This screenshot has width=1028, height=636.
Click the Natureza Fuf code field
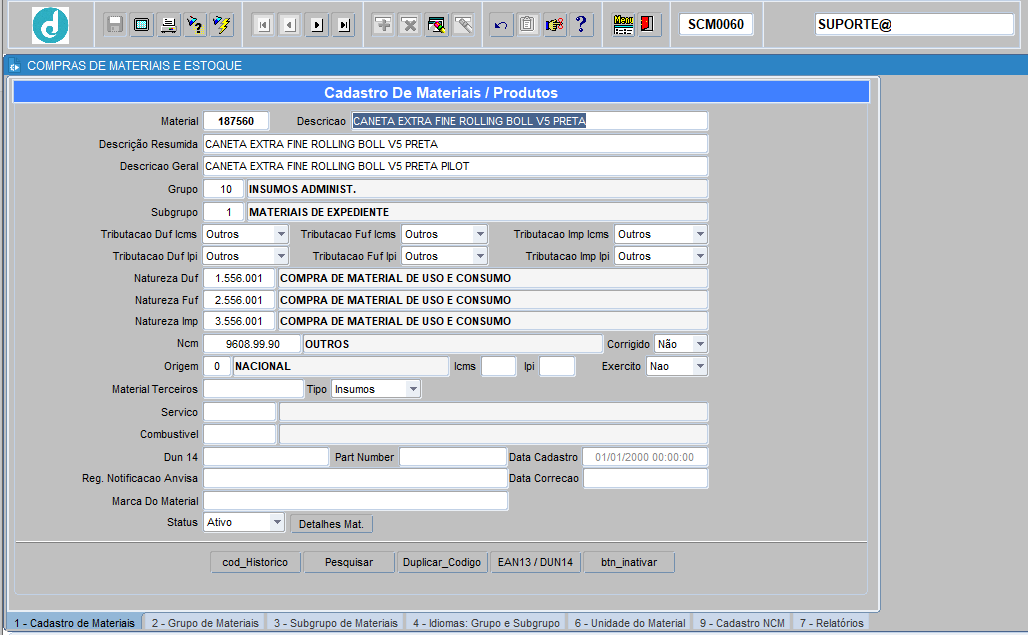point(239,300)
